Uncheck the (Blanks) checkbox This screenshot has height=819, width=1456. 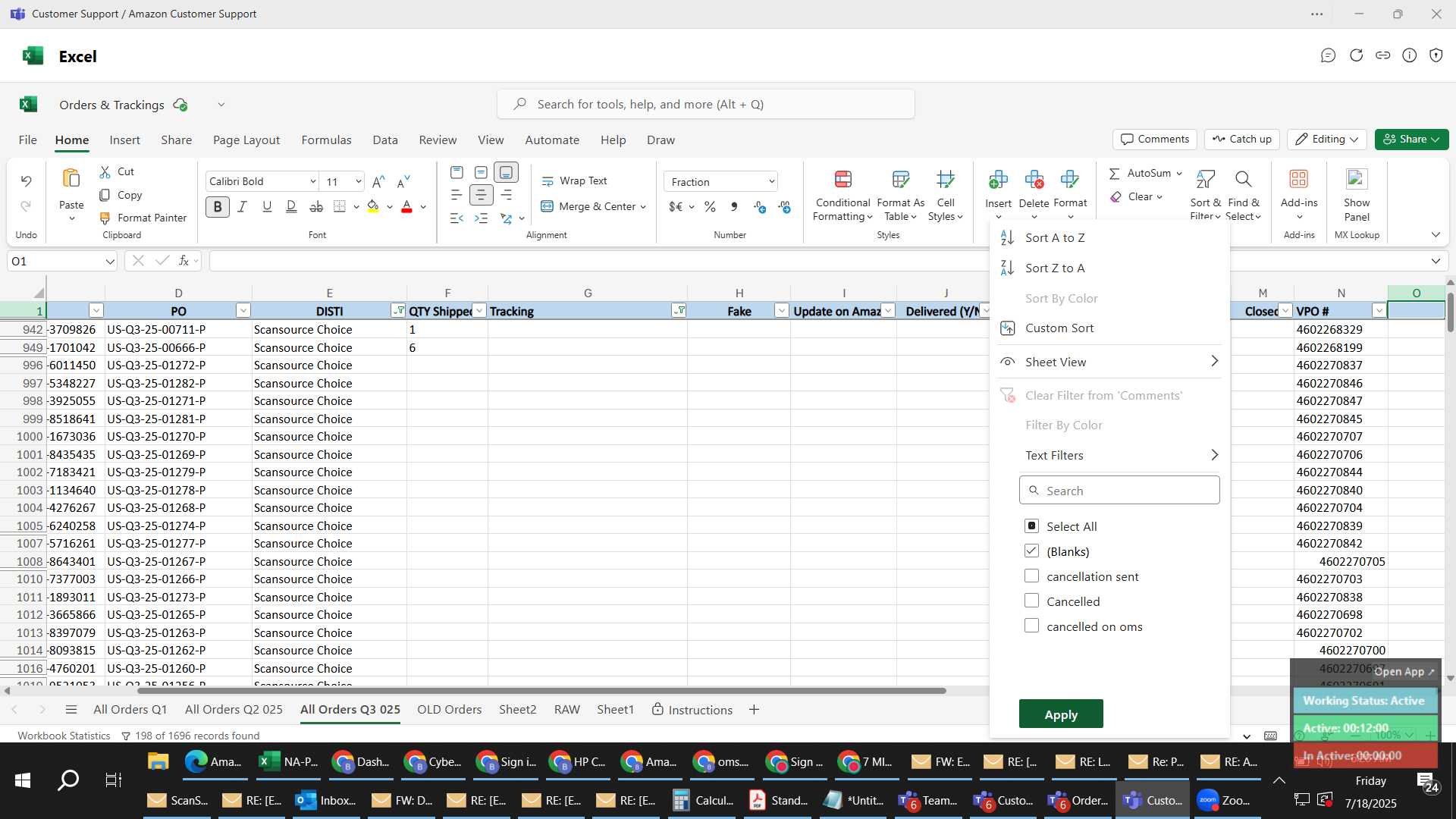click(x=1031, y=551)
